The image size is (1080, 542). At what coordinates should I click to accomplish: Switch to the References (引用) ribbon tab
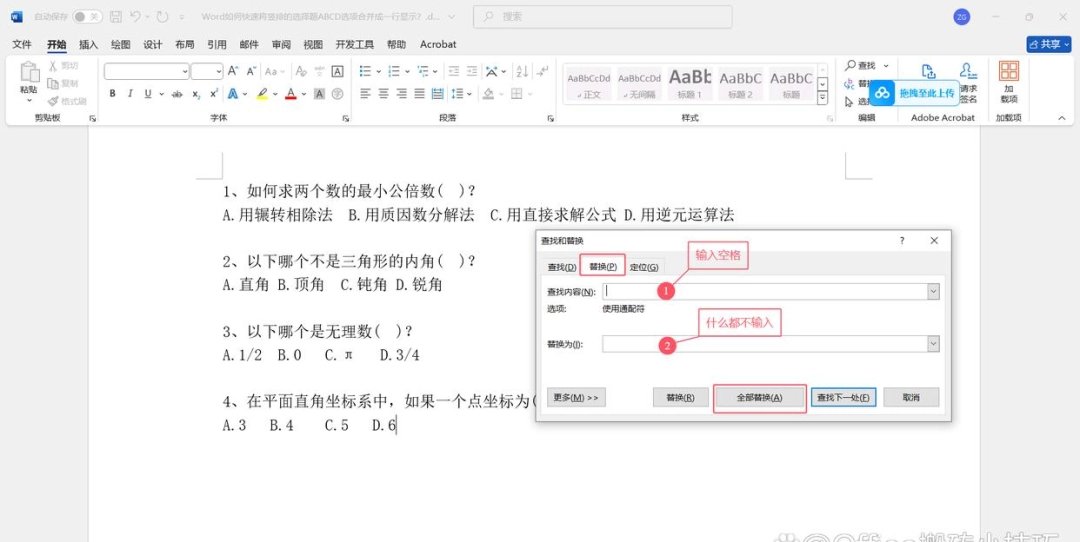(217, 44)
